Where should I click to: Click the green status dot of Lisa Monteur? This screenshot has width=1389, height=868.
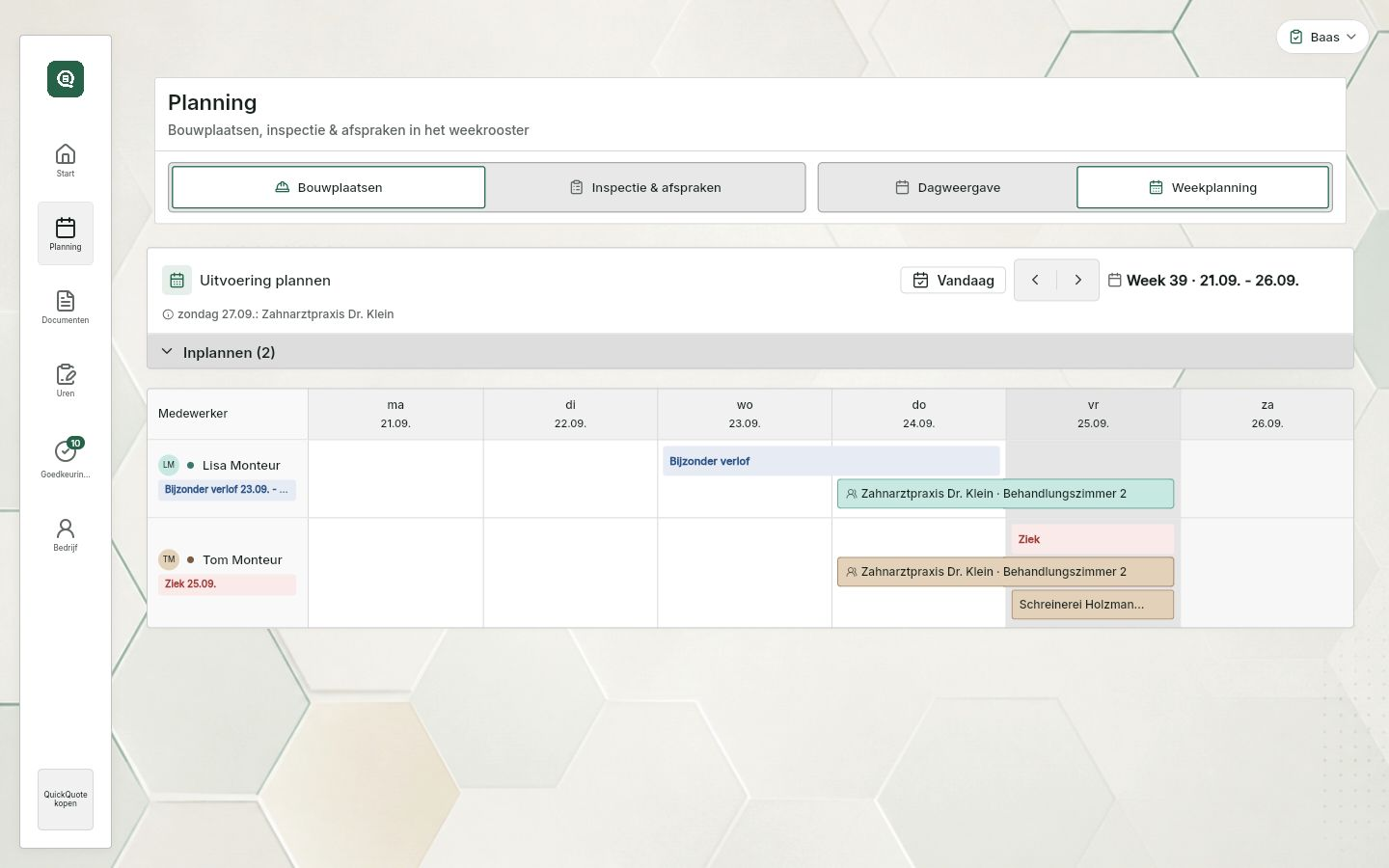(191, 465)
